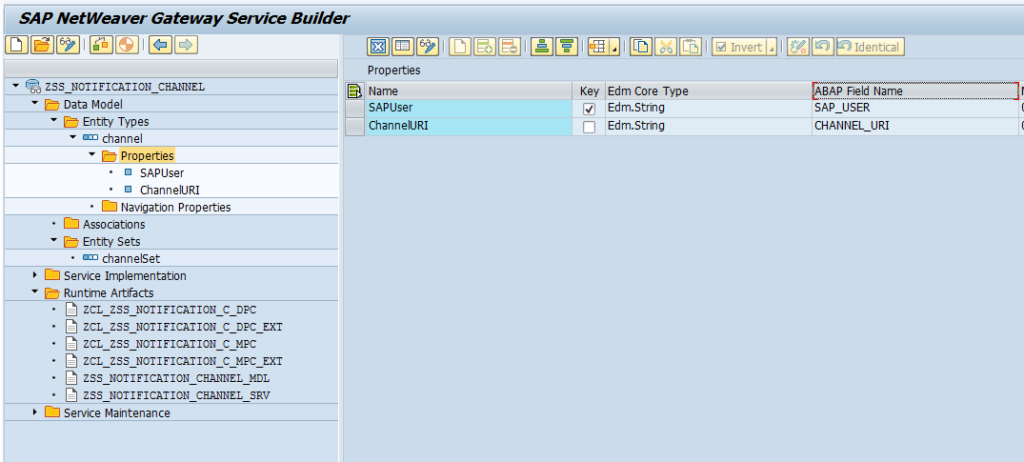Click the ChannelURI name cell in table
Image resolution: width=1024 pixels, height=462 pixels.
(469, 126)
